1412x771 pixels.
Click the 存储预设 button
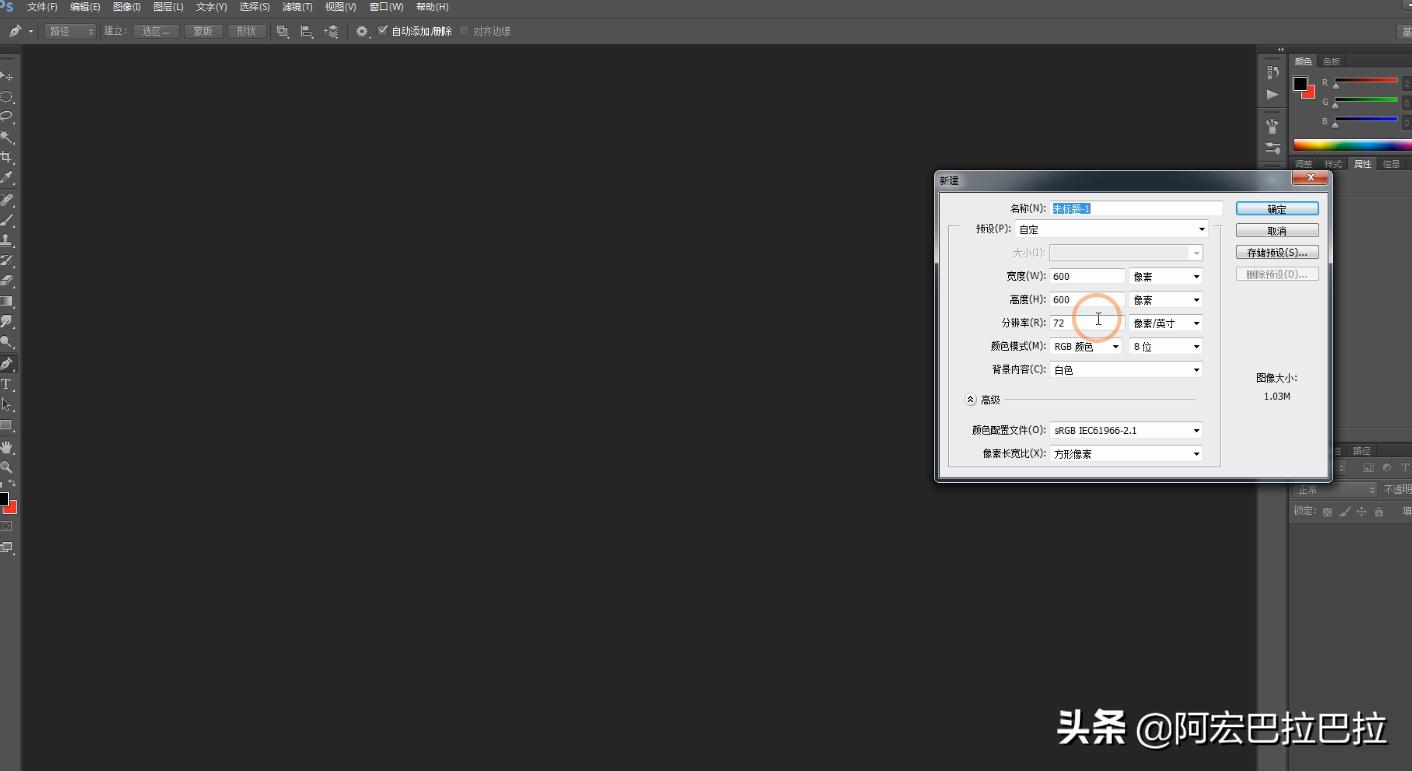click(1277, 252)
